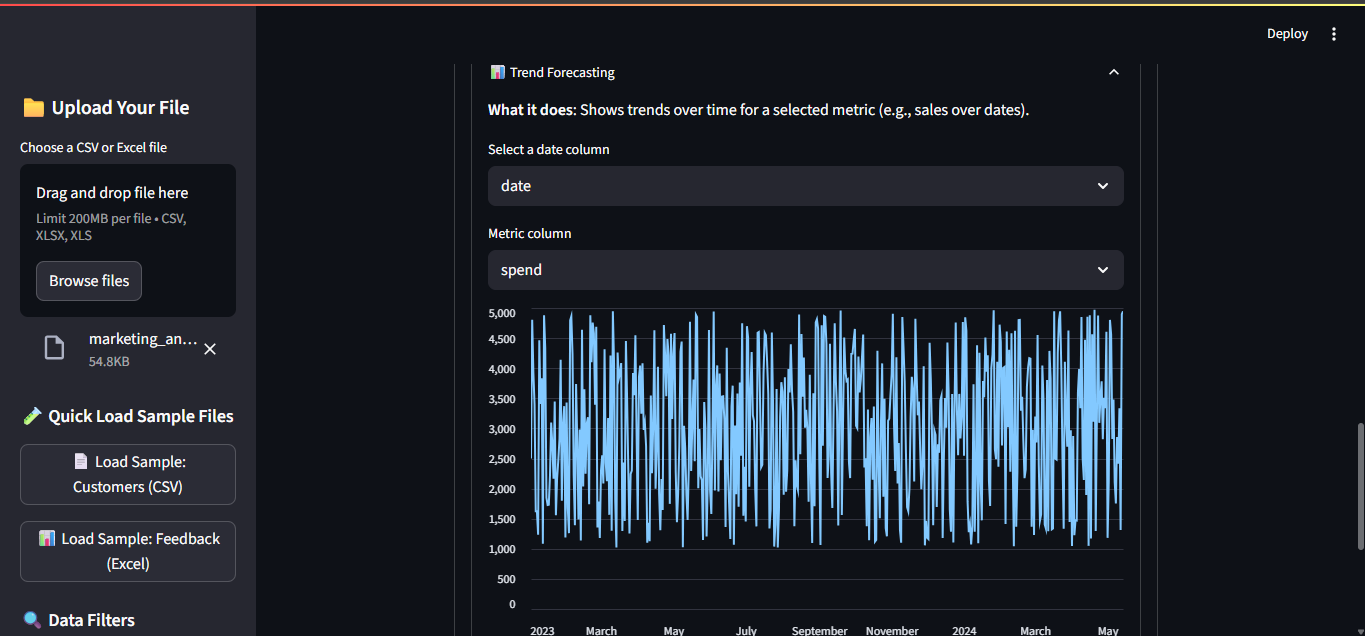The height and width of the screenshot is (636, 1365).
Task: Click the magnifier icon beside Data Filters
Action: [x=32, y=620]
